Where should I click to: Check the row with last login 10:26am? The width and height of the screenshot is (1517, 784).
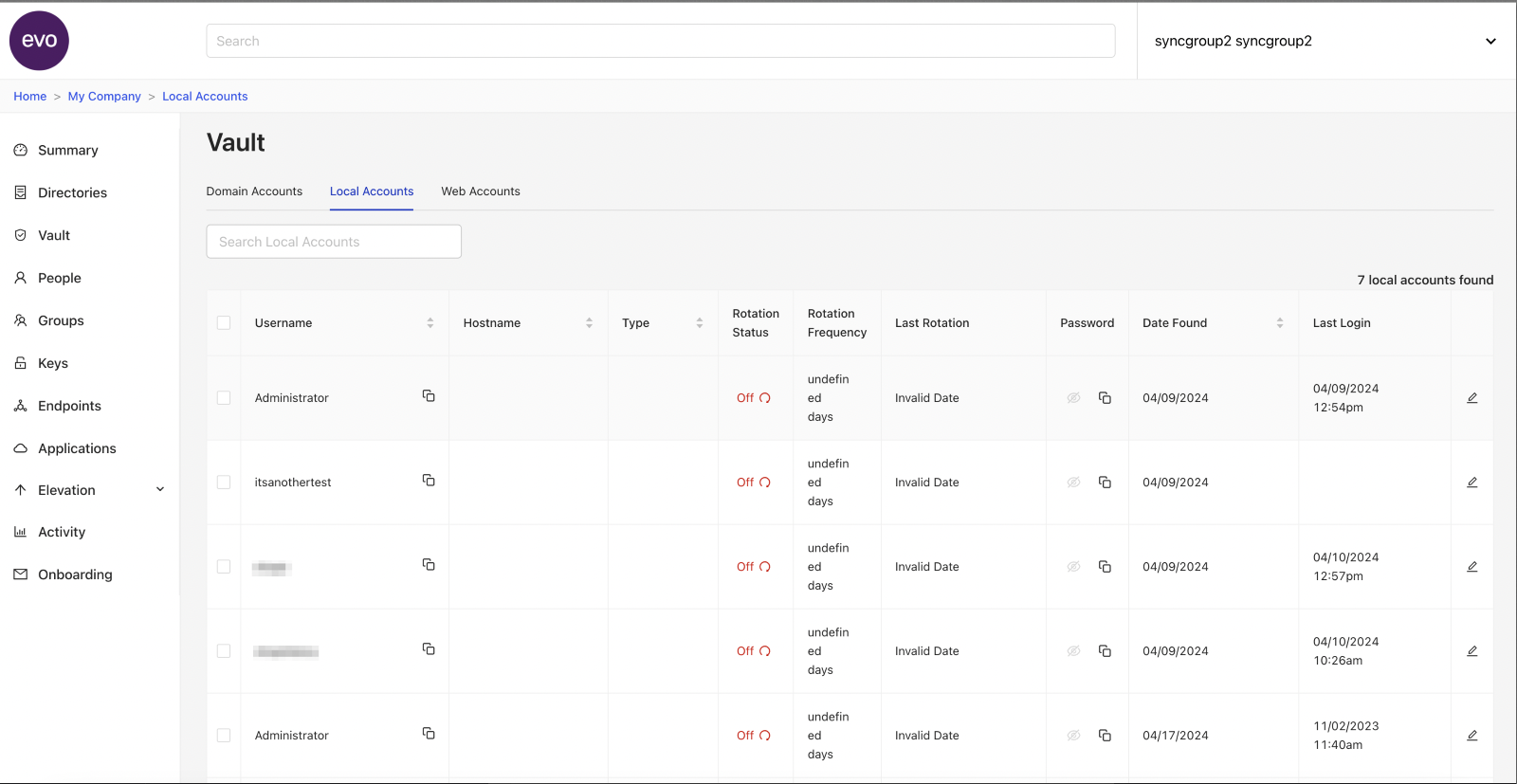click(x=224, y=651)
